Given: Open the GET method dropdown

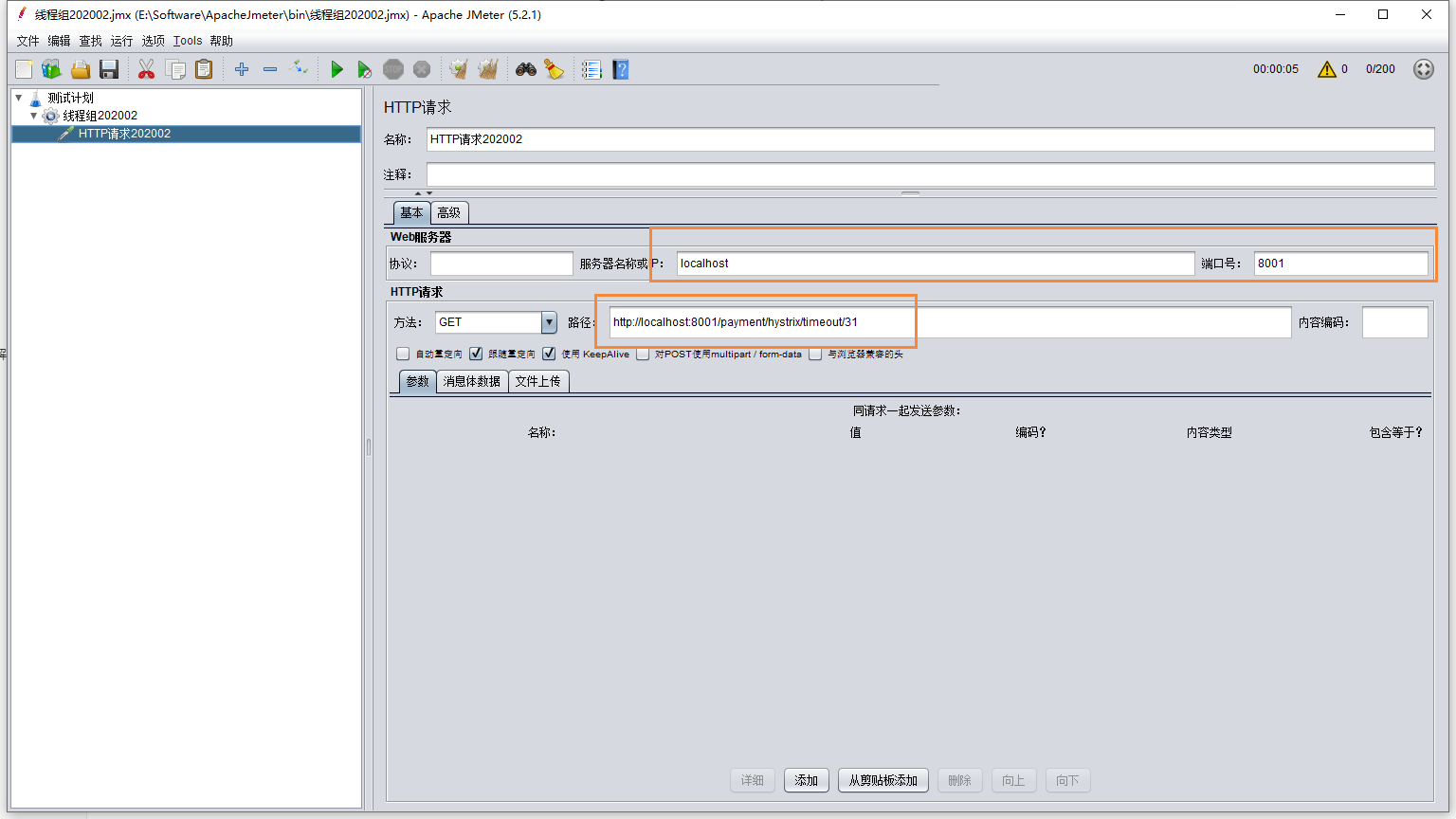Looking at the screenshot, I should click(x=549, y=322).
